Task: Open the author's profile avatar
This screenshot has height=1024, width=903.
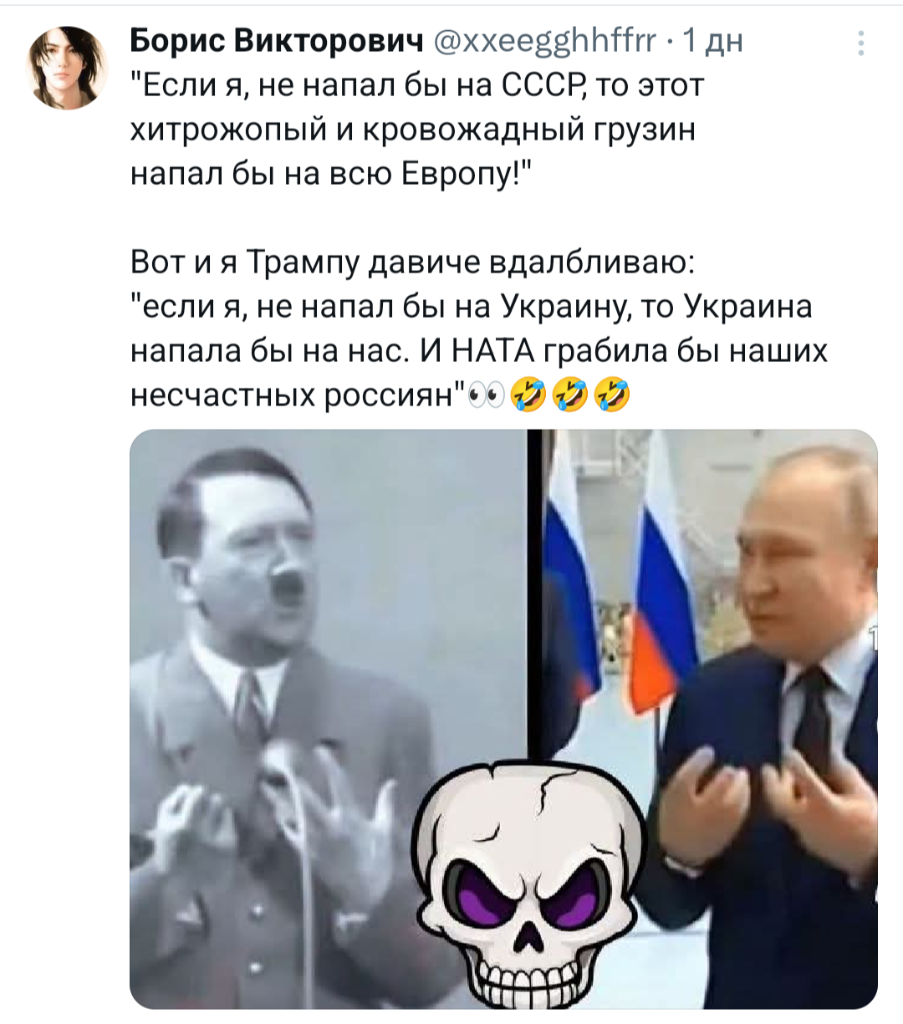Action: (x=66, y=67)
